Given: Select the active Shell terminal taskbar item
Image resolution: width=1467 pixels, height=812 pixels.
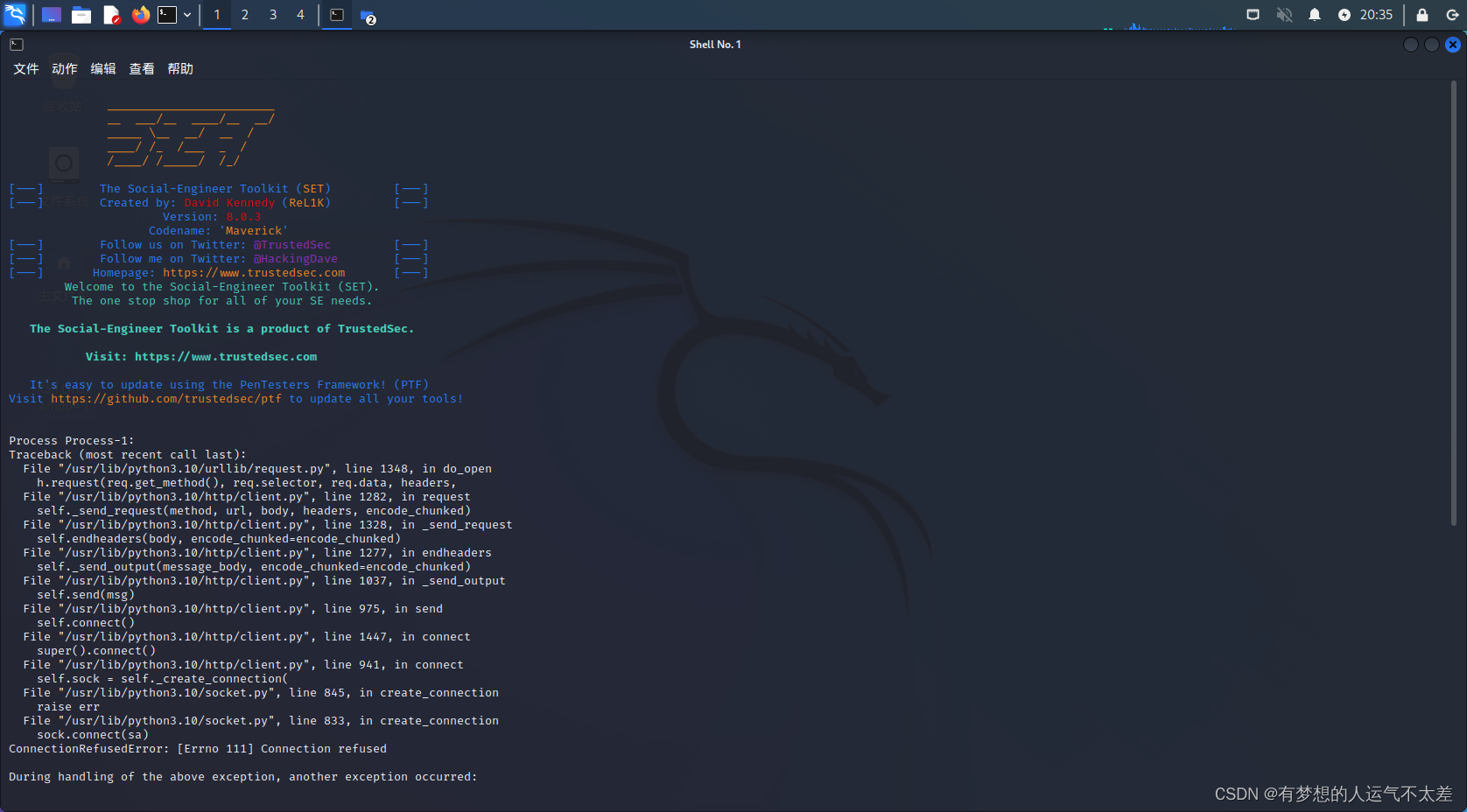Looking at the screenshot, I should click(337, 15).
